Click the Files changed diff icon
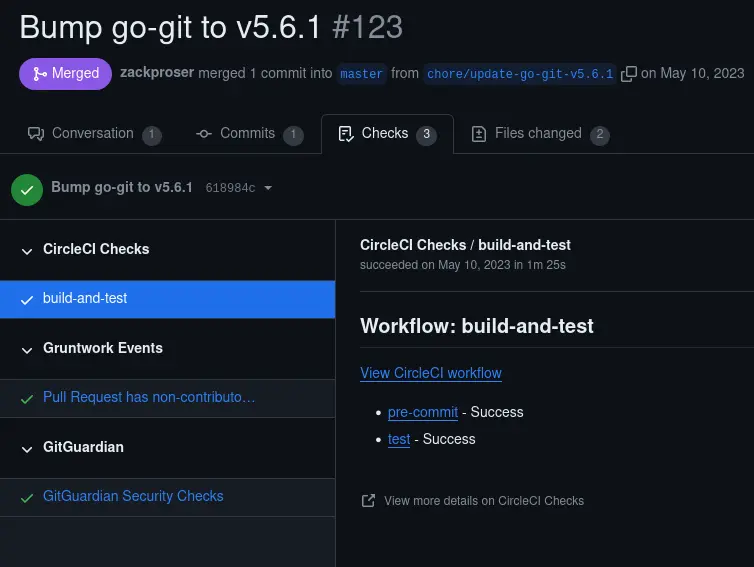Viewport: 754px width, 567px height. (x=479, y=134)
